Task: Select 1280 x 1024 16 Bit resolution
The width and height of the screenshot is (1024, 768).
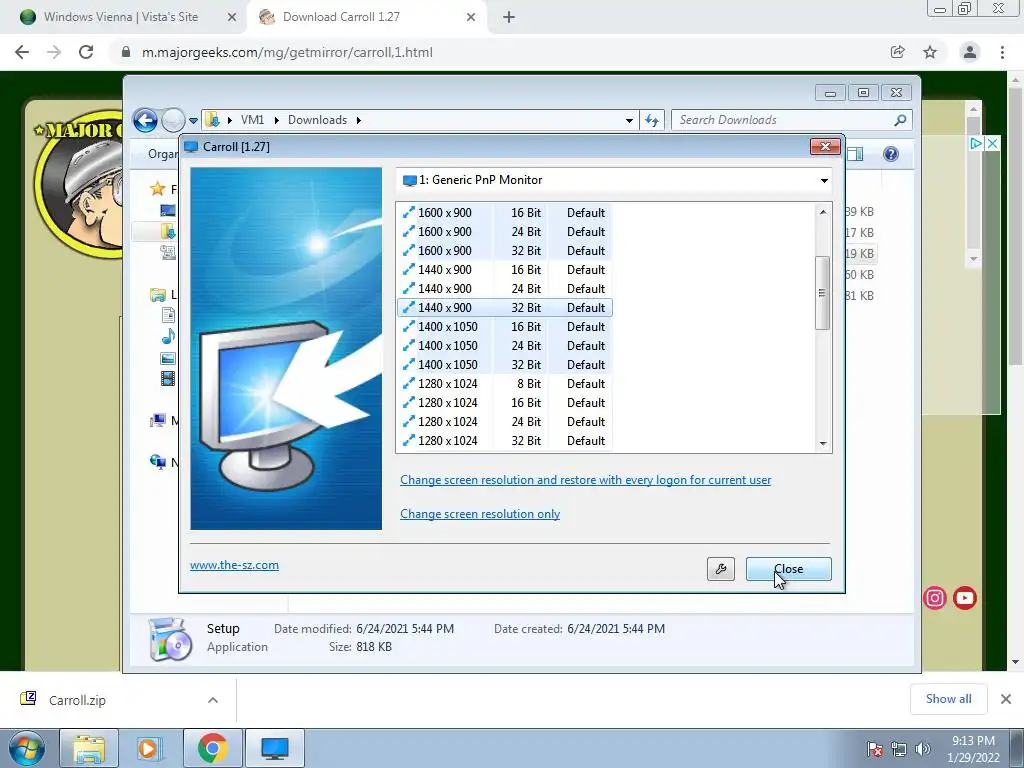Action: coord(505,402)
